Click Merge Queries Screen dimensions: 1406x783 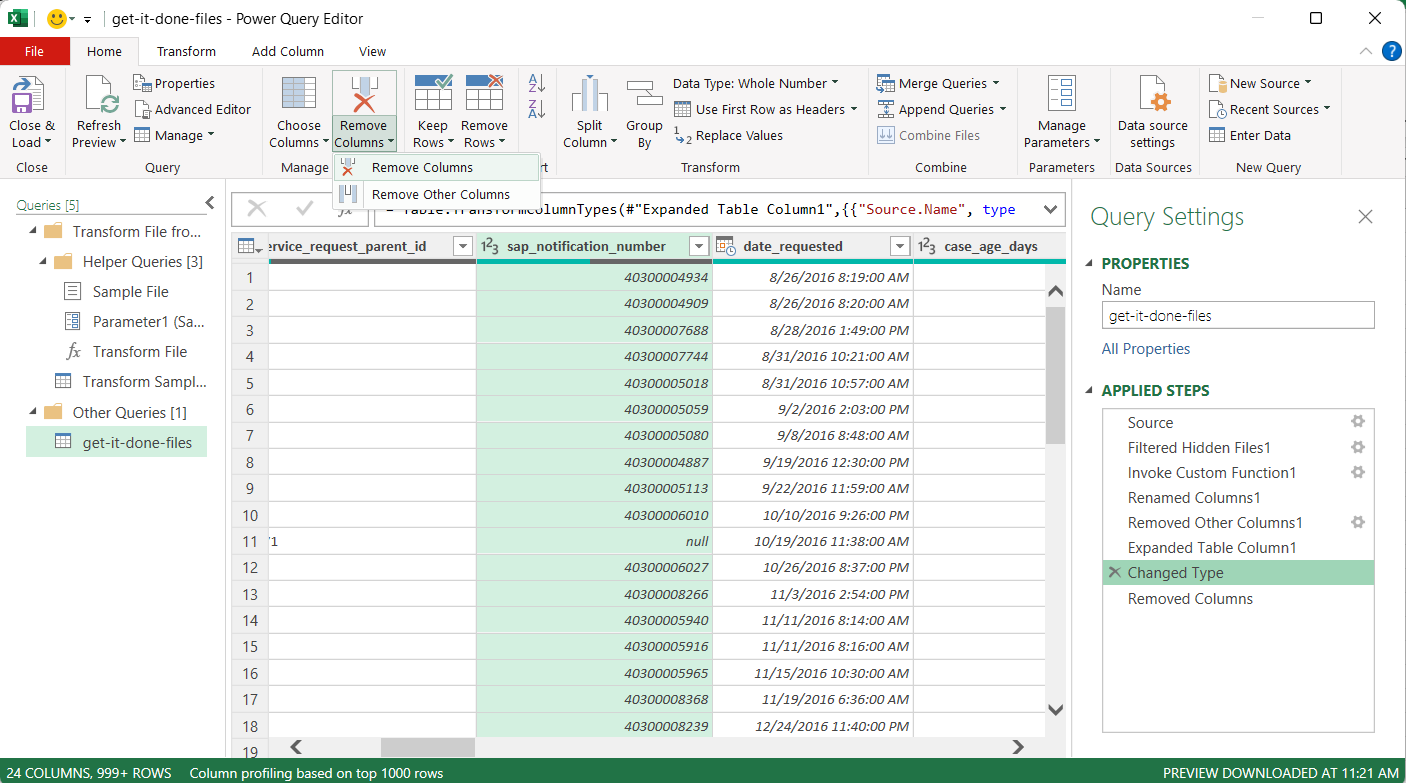(x=940, y=83)
